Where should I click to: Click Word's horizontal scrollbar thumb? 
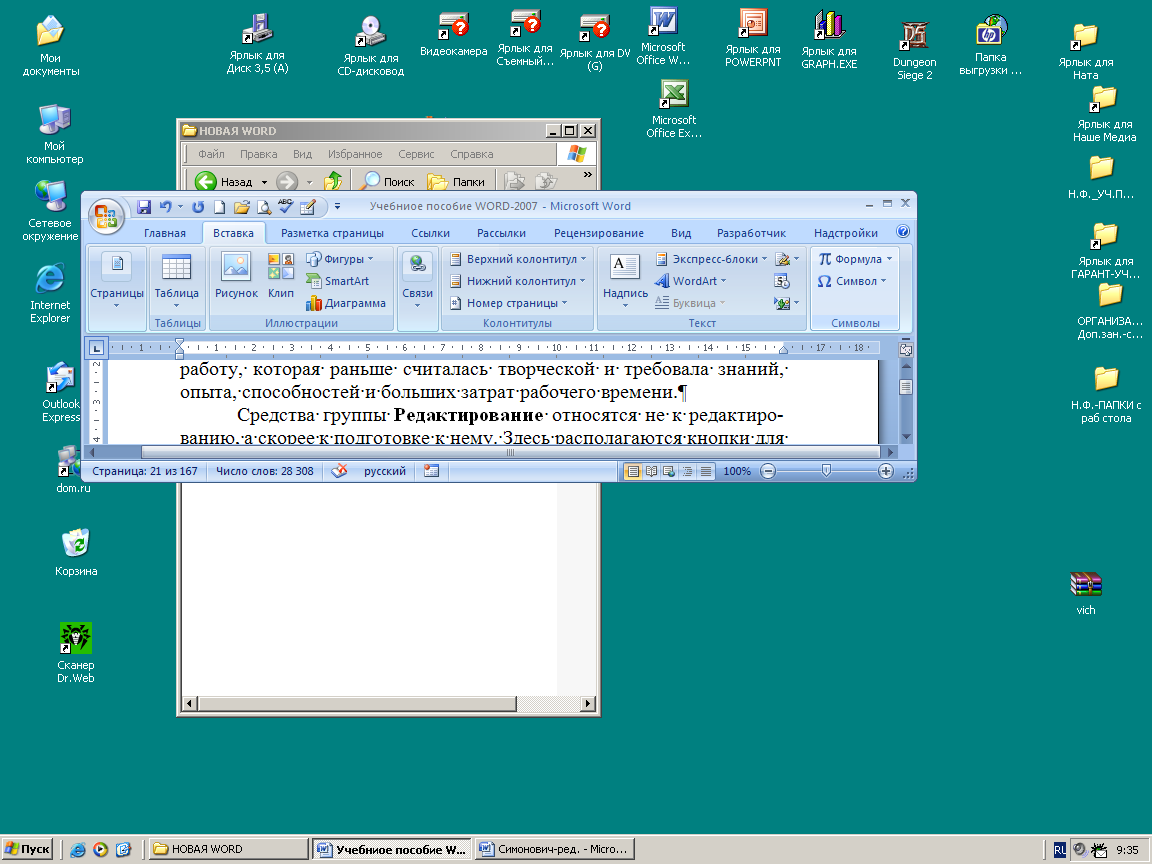[510, 453]
